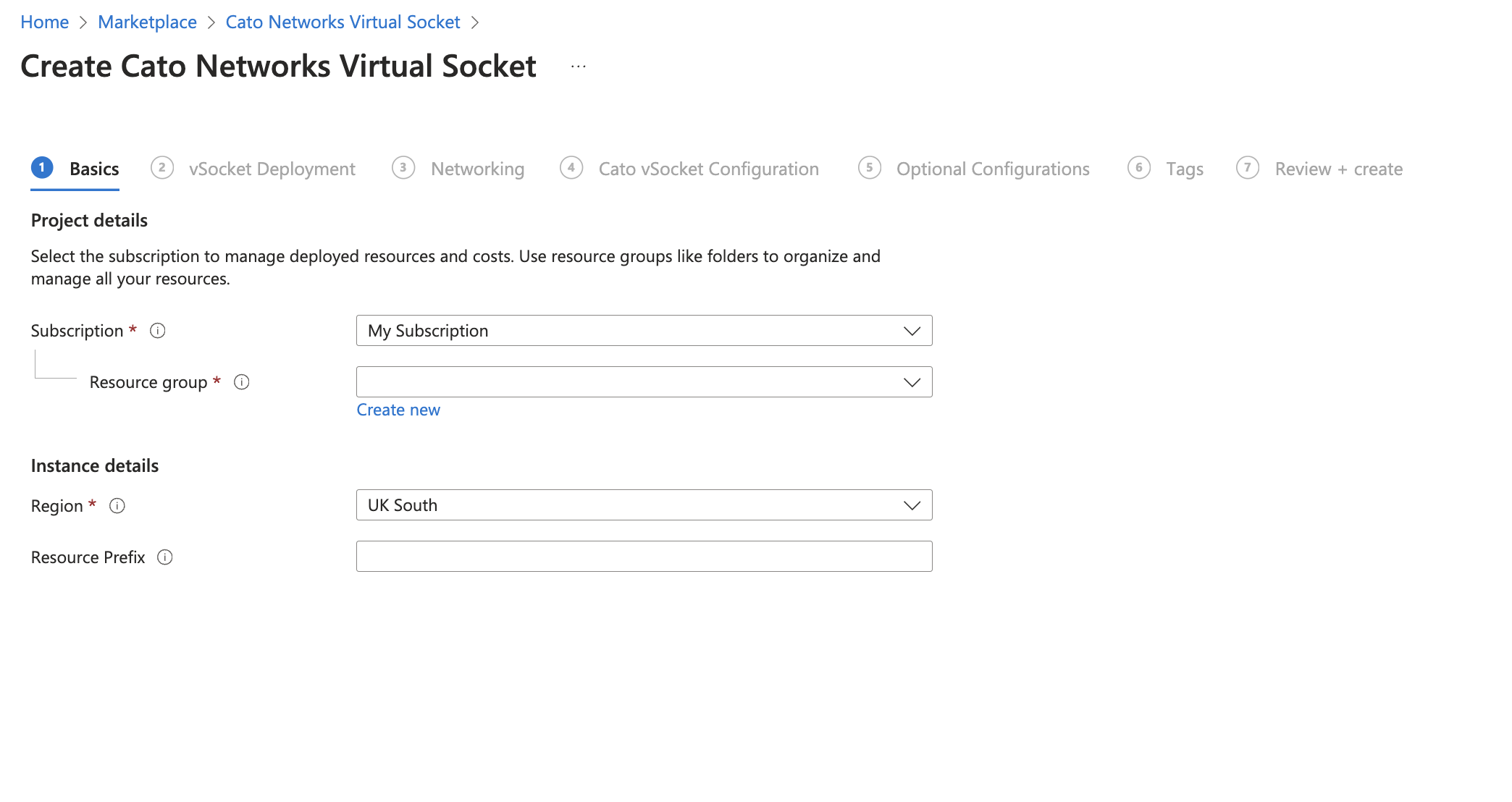Screen dimensions: 1512x802
Task: Open the ellipsis menu beside page title
Action: (x=577, y=66)
